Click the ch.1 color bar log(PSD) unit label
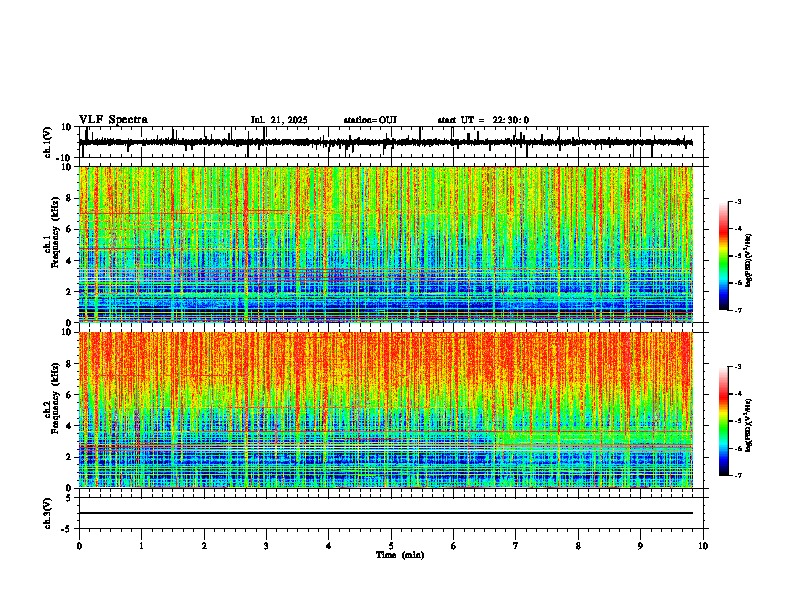 coord(749,261)
